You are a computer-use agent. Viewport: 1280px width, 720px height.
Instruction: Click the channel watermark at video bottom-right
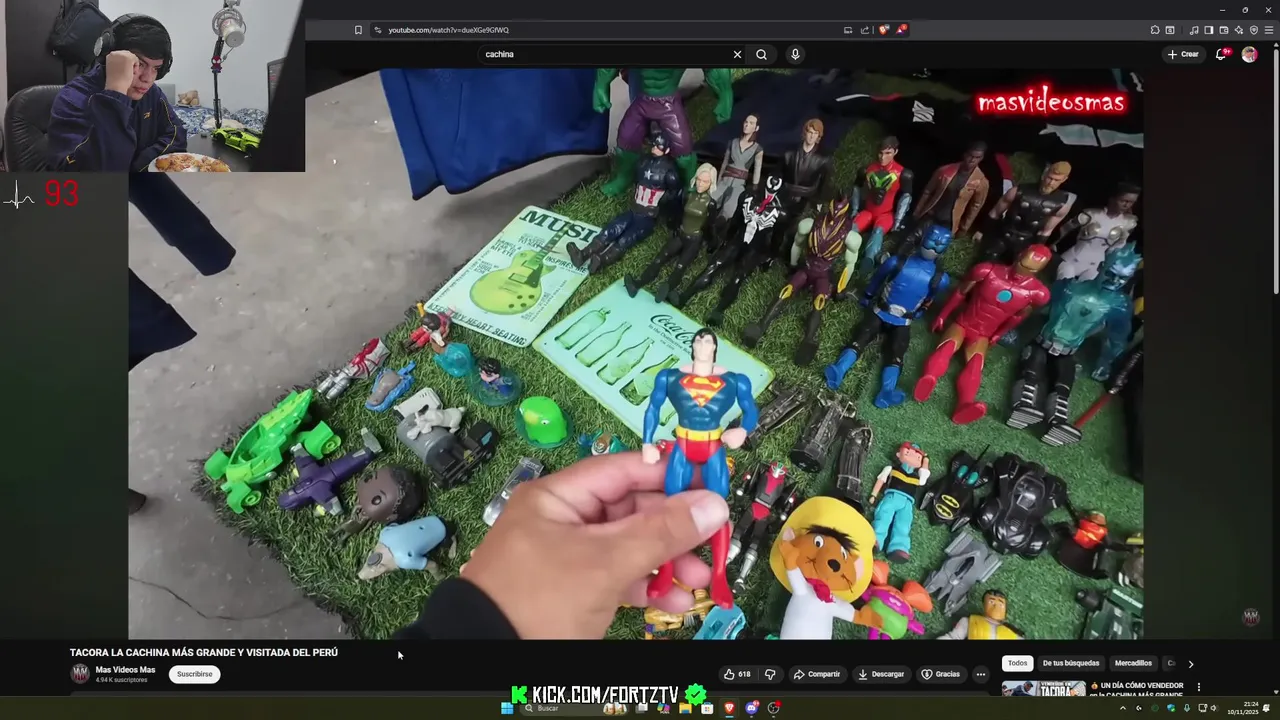[x=1250, y=617]
